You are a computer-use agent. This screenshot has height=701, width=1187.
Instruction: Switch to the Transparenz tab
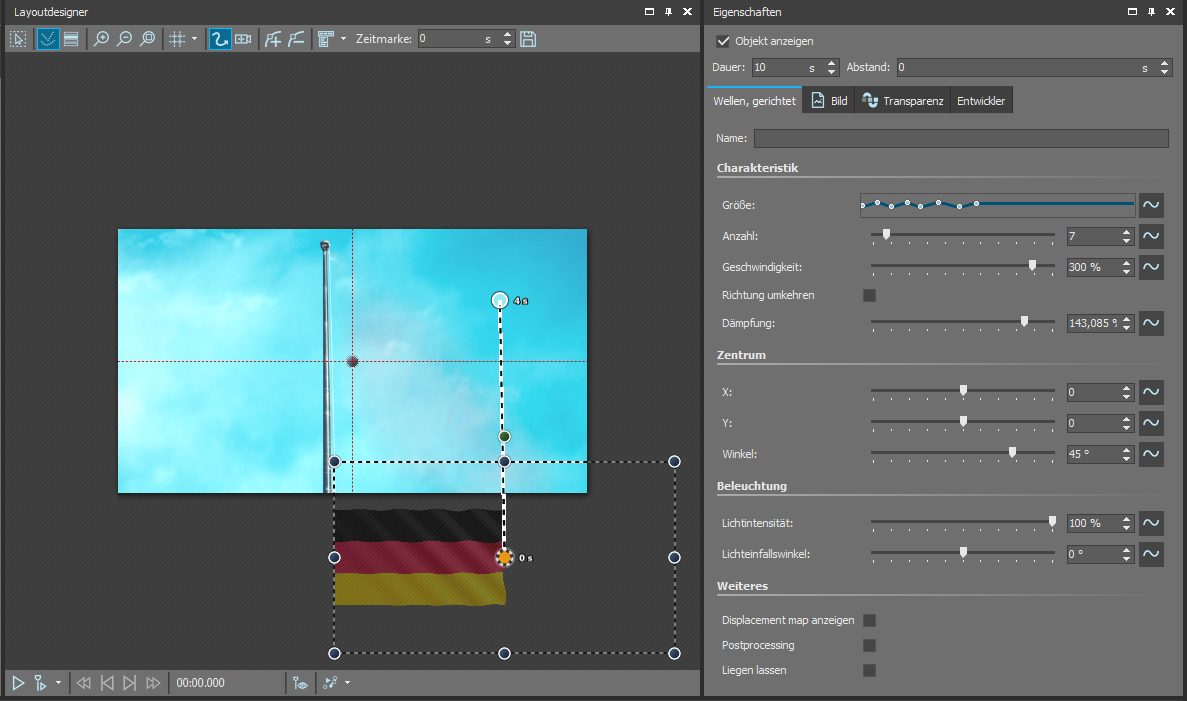coord(902,101)
